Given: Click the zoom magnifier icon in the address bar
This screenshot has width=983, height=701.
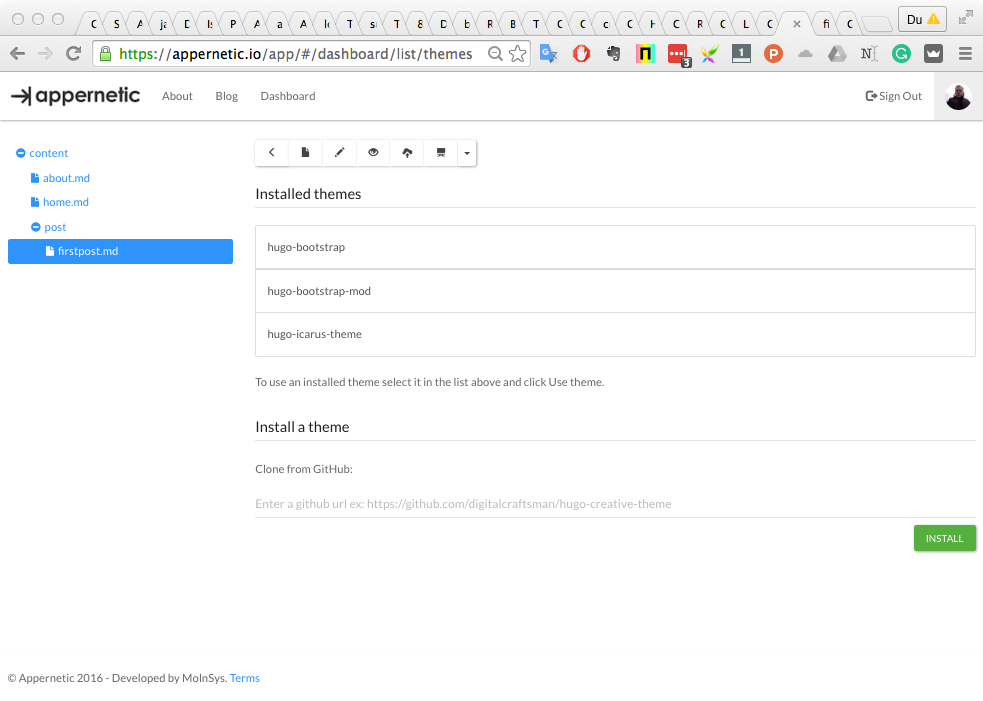Looking at the screenshot, I should coord(495,54).
